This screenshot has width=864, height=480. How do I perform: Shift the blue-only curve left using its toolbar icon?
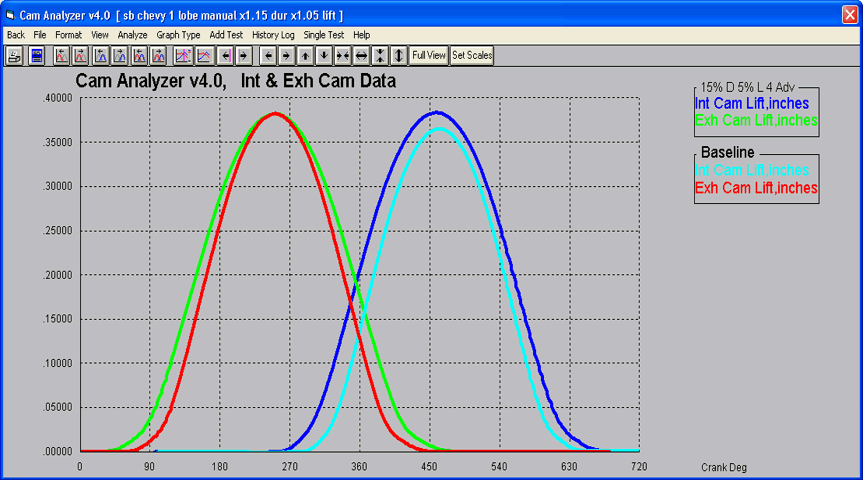101,56
